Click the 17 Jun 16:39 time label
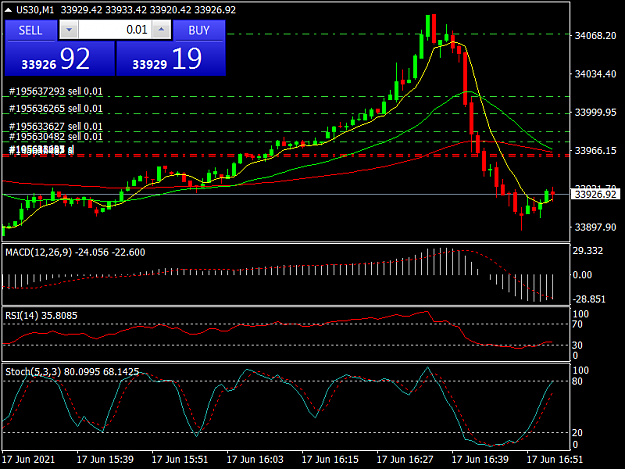Viewport: 625px width, 469px height. pos(480,459)
